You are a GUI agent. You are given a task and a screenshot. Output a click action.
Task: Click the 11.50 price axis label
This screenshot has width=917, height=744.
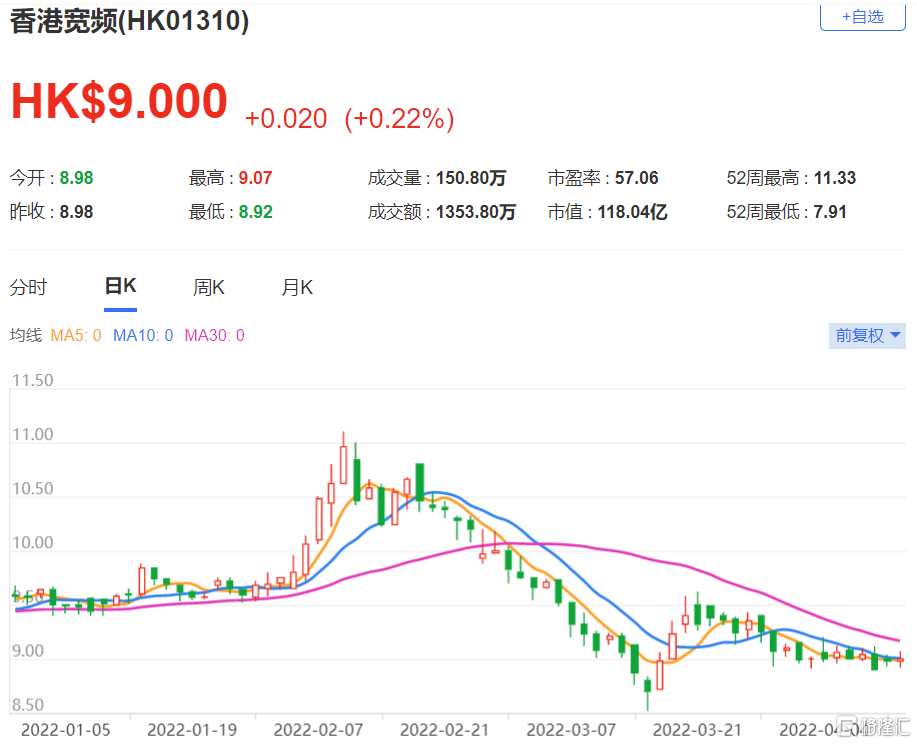(33, 380)
